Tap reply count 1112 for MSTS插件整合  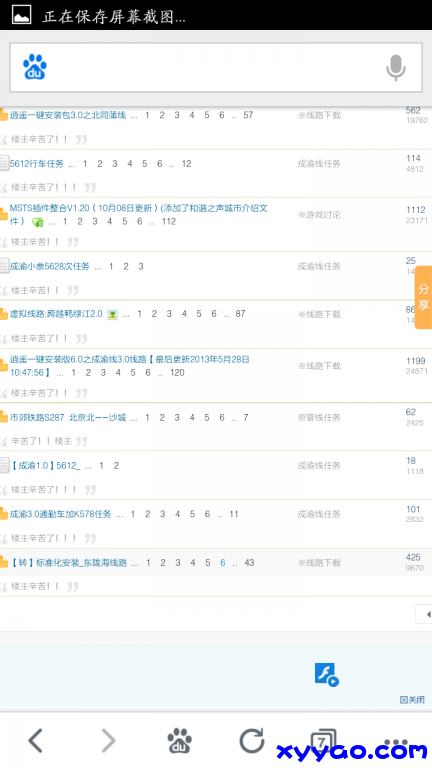pyautogui.click(x=415, y=210)
